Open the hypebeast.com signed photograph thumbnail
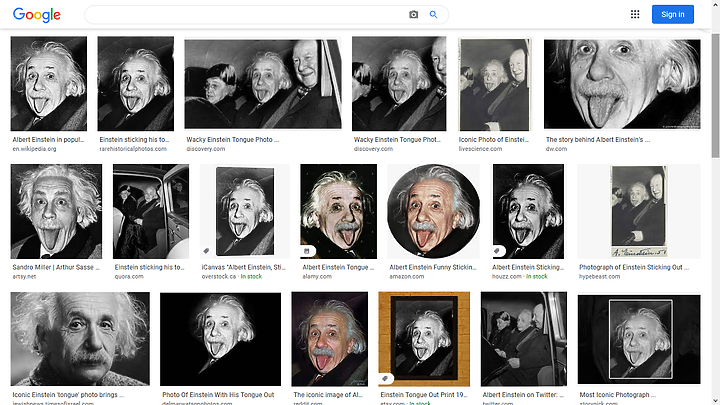Image resolution: width=720 pixels, height=405 pixels. coord(639,211)
